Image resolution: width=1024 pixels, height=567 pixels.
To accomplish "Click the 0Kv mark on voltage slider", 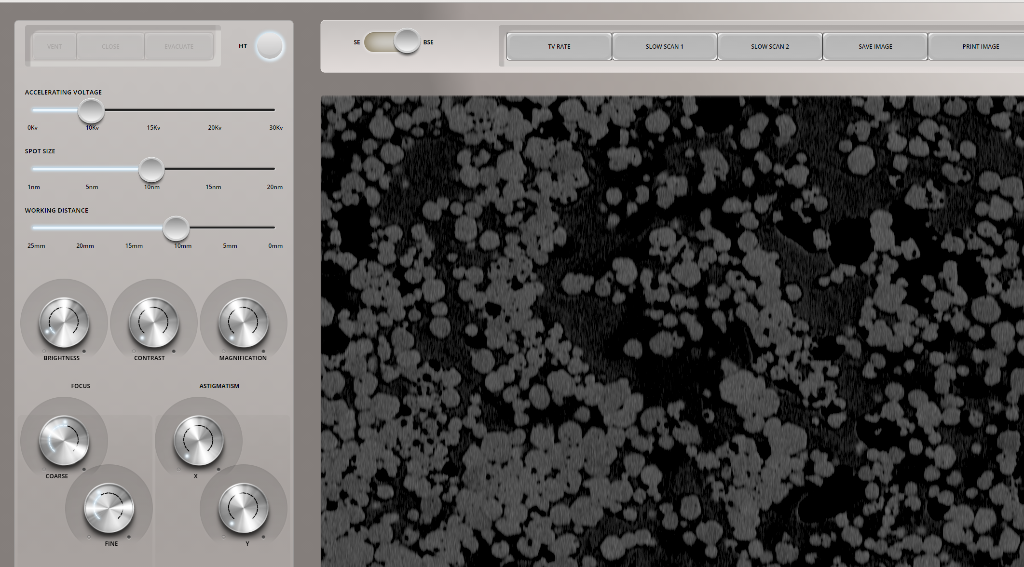I will 33,127.
